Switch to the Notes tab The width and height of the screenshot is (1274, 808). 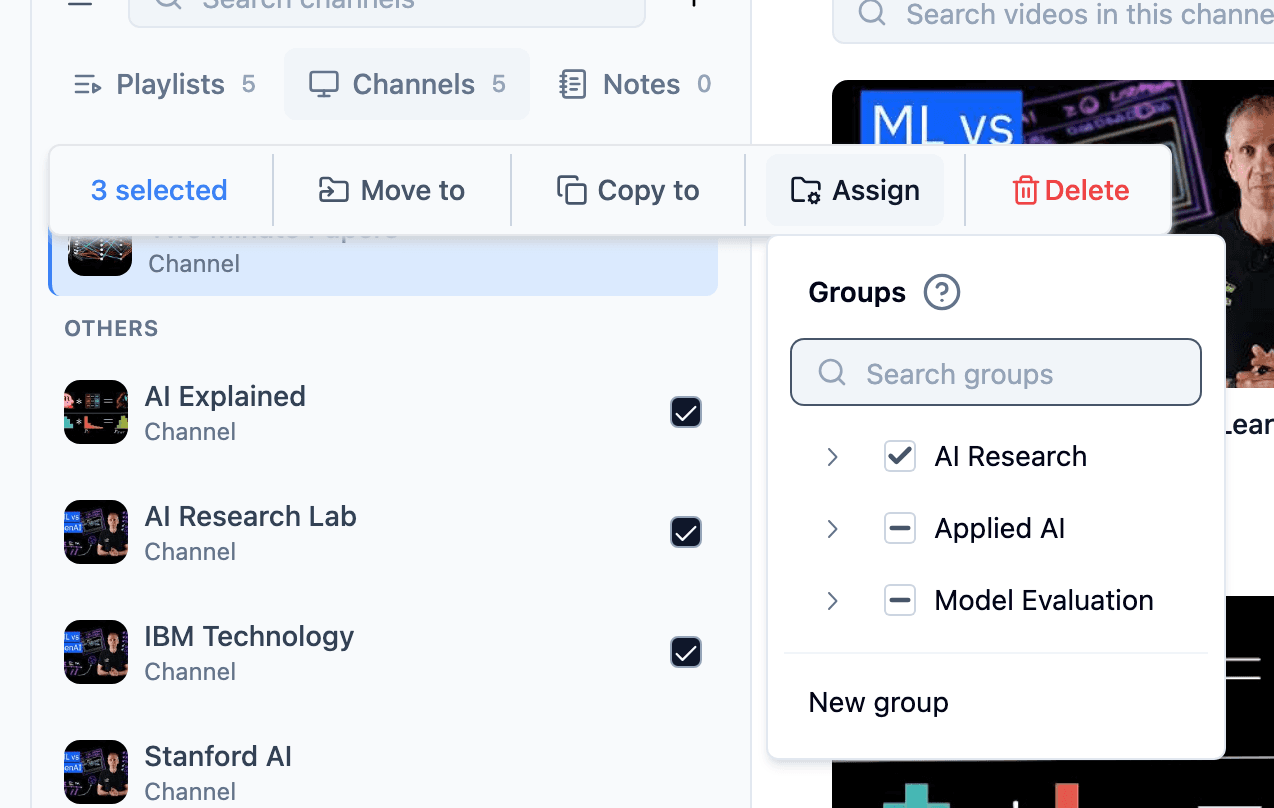pyautogui.click(x=635, y=84)
